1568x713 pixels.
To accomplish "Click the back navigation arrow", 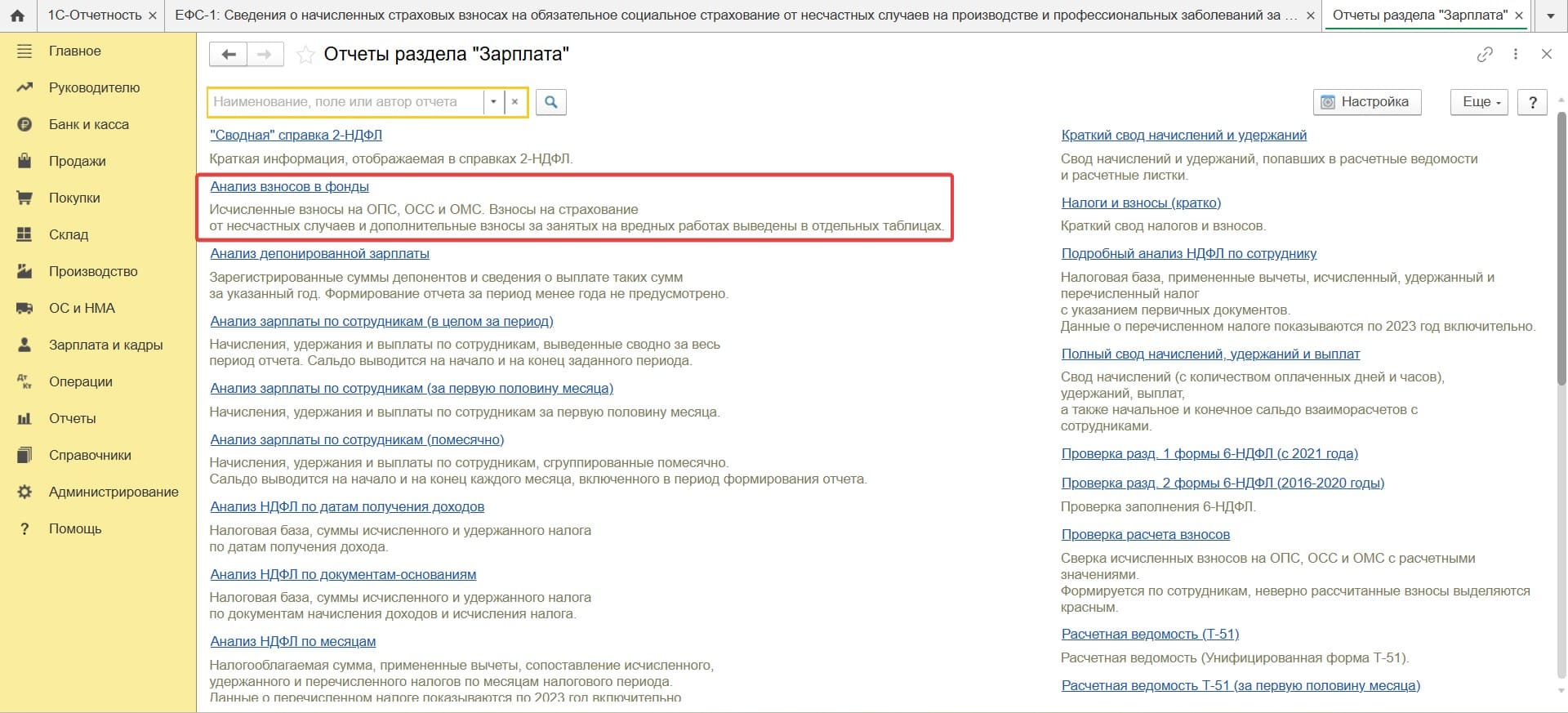I will pyautogui.click(x=229, y=55).
